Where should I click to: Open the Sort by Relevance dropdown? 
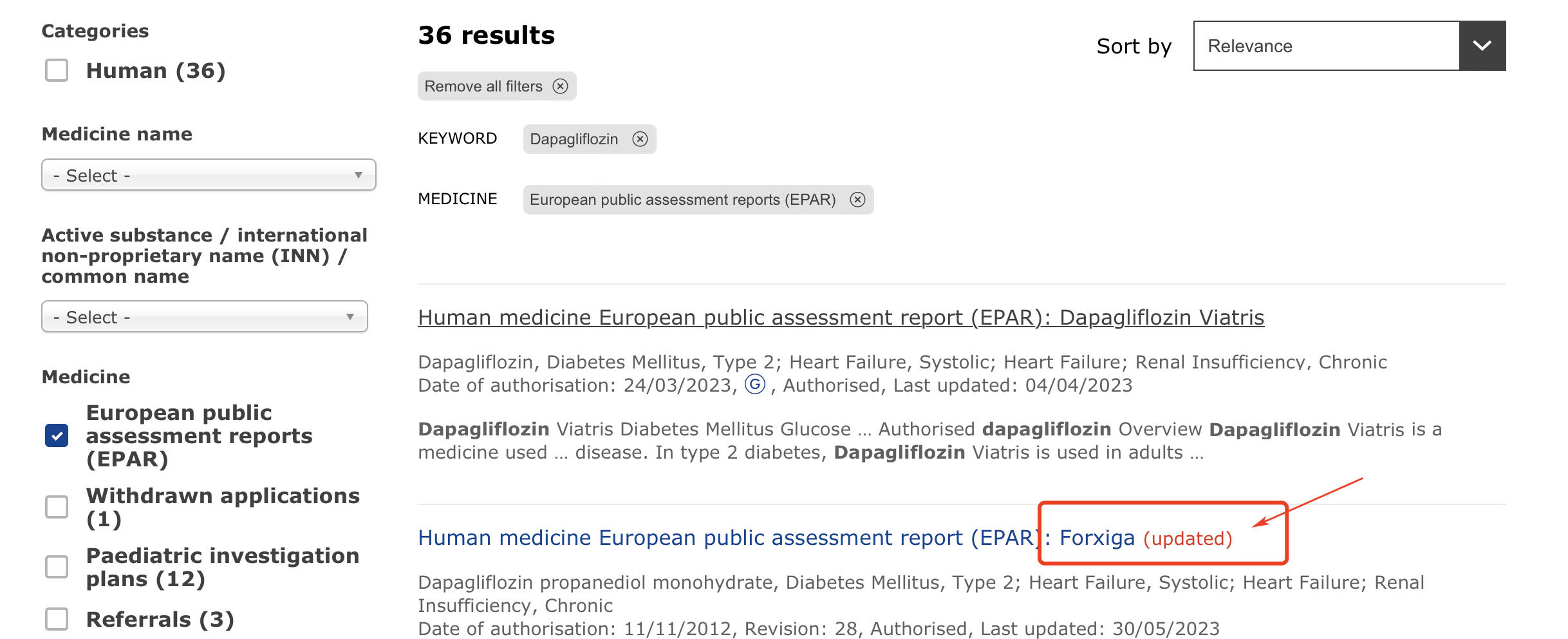click(x=1326, y=46)
